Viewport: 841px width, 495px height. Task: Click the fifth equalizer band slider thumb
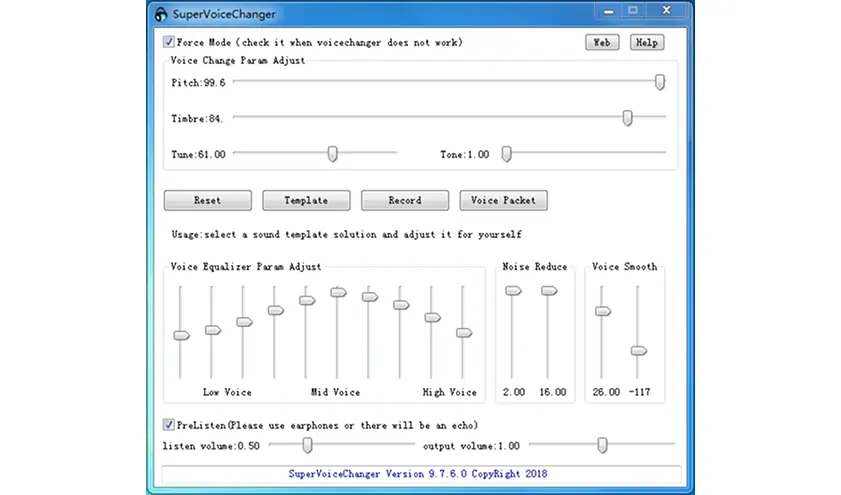307,300
